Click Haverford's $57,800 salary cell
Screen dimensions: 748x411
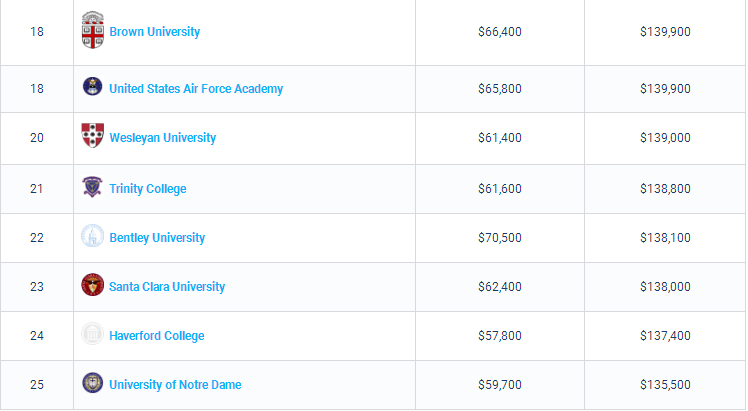click(500, 336)
